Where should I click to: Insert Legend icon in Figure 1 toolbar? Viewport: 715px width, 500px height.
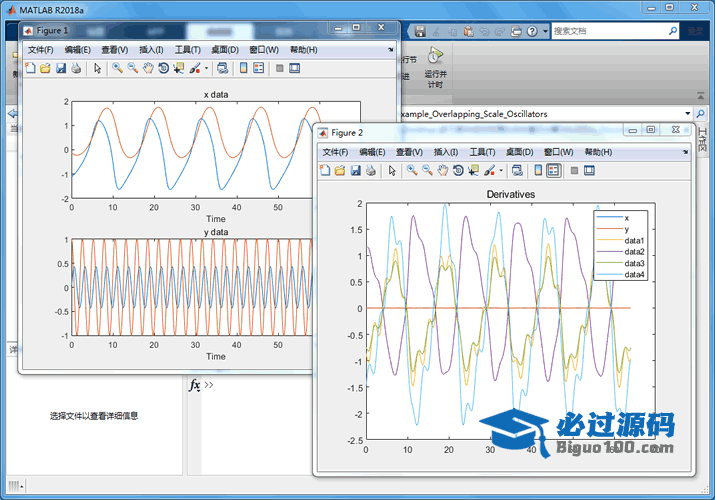(259, 68)
